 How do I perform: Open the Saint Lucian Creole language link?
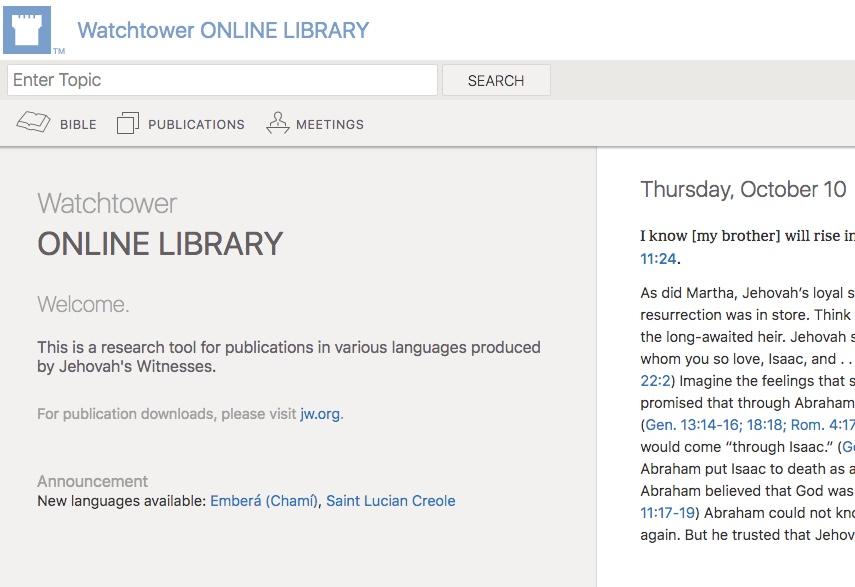pos(390,501)
